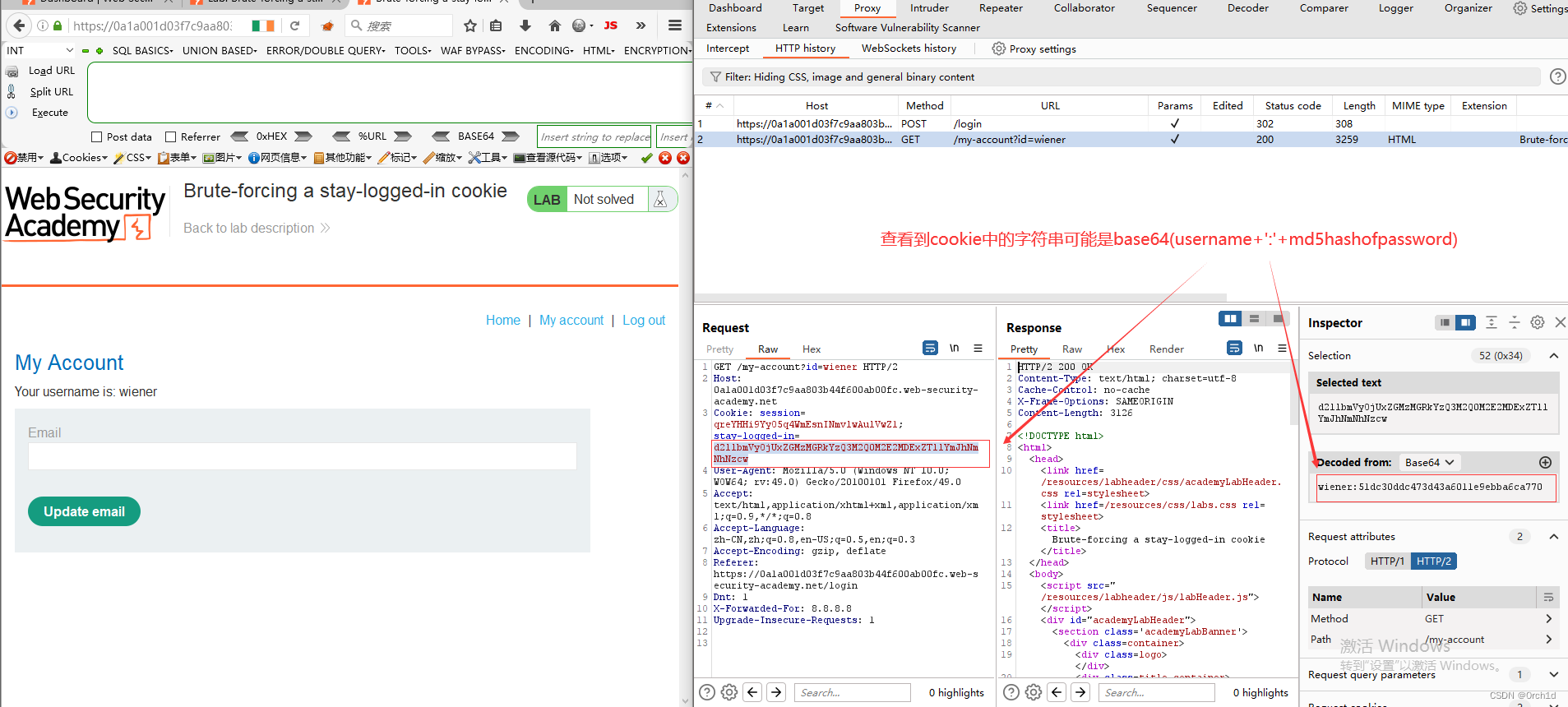Click the lab flask status icon
This screenshot has height=707, width=1568.
point(660,199)
